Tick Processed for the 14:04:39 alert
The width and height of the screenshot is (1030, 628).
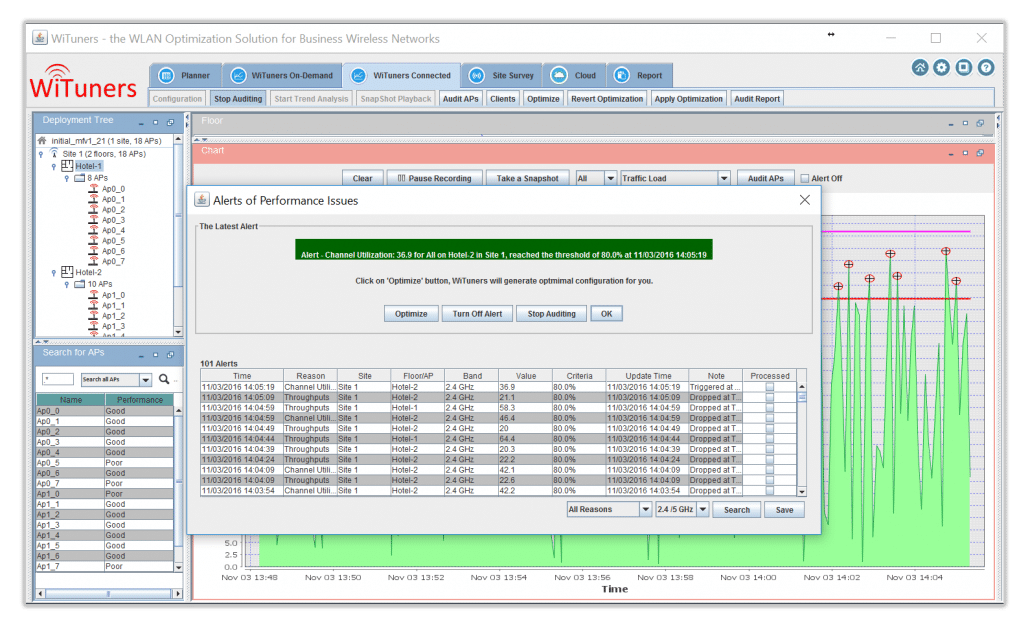(x=769, y=449)
